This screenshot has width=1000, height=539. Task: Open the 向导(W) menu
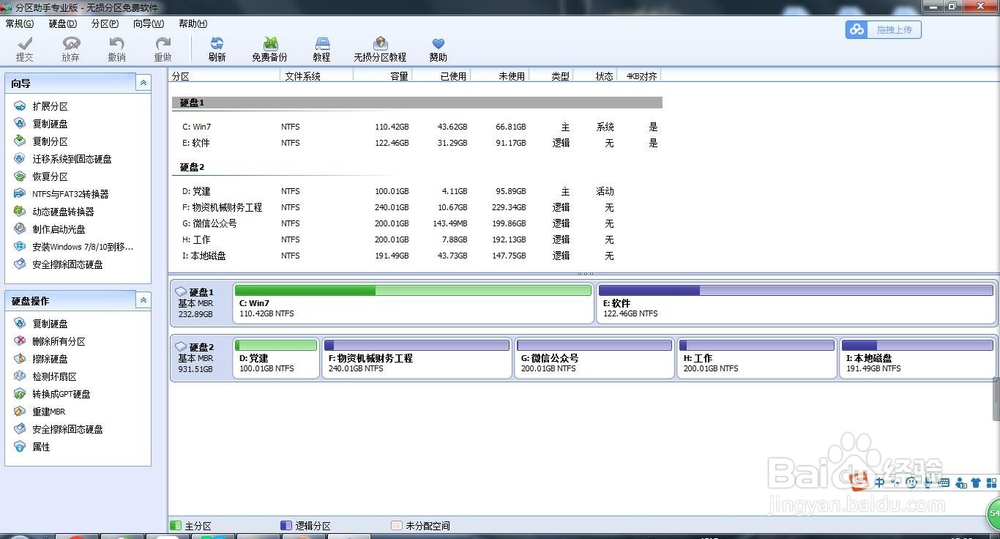pyautogui.click(x=149, y=24)
